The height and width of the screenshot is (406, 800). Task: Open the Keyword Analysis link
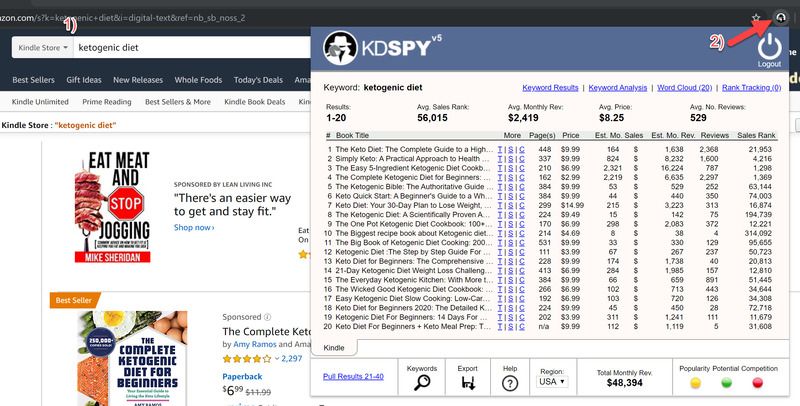click(x=617, y=88)
